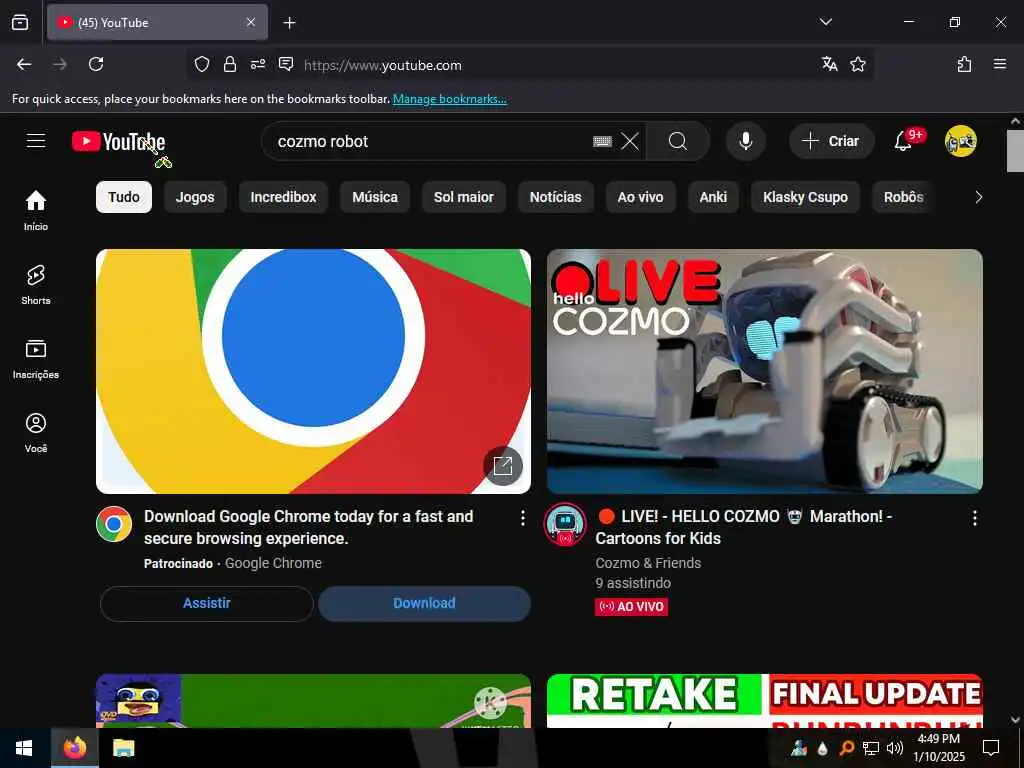Open volume control in system tray
Image resolution: width=1024 pixels, height=768 pixels.
pos(895,748)
